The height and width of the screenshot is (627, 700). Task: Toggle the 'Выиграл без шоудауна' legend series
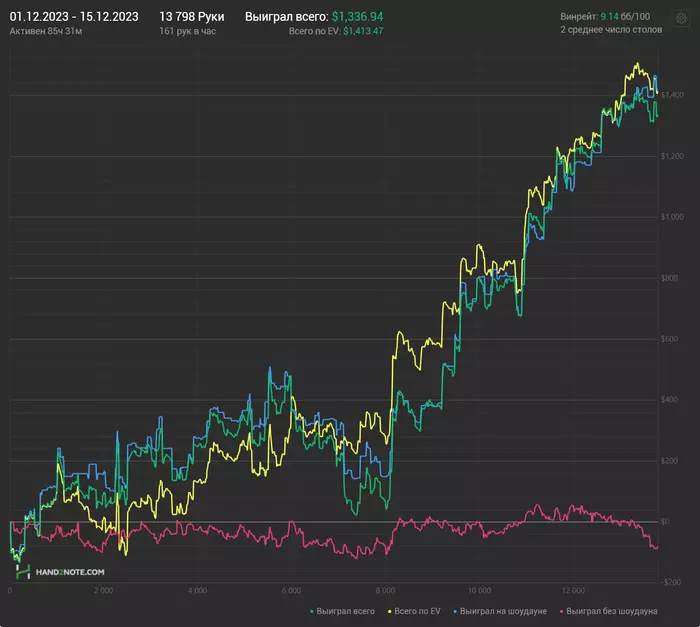click(x=608, y=611)
